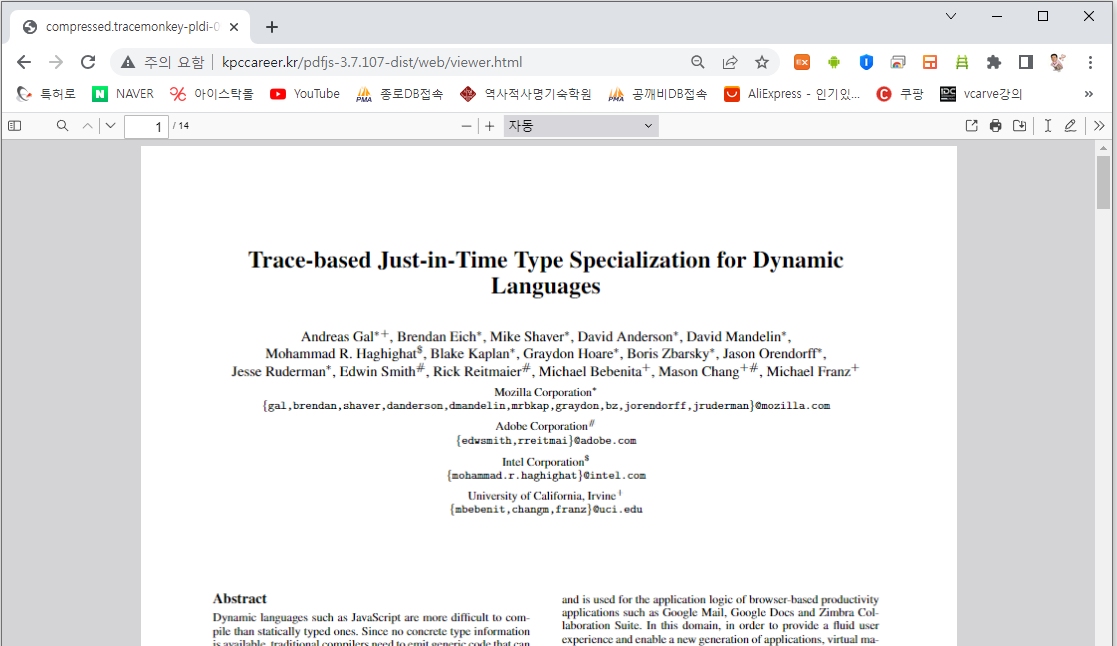Open a new browser tab
The image size is (1117, 646).
click(x=271, y=27)
